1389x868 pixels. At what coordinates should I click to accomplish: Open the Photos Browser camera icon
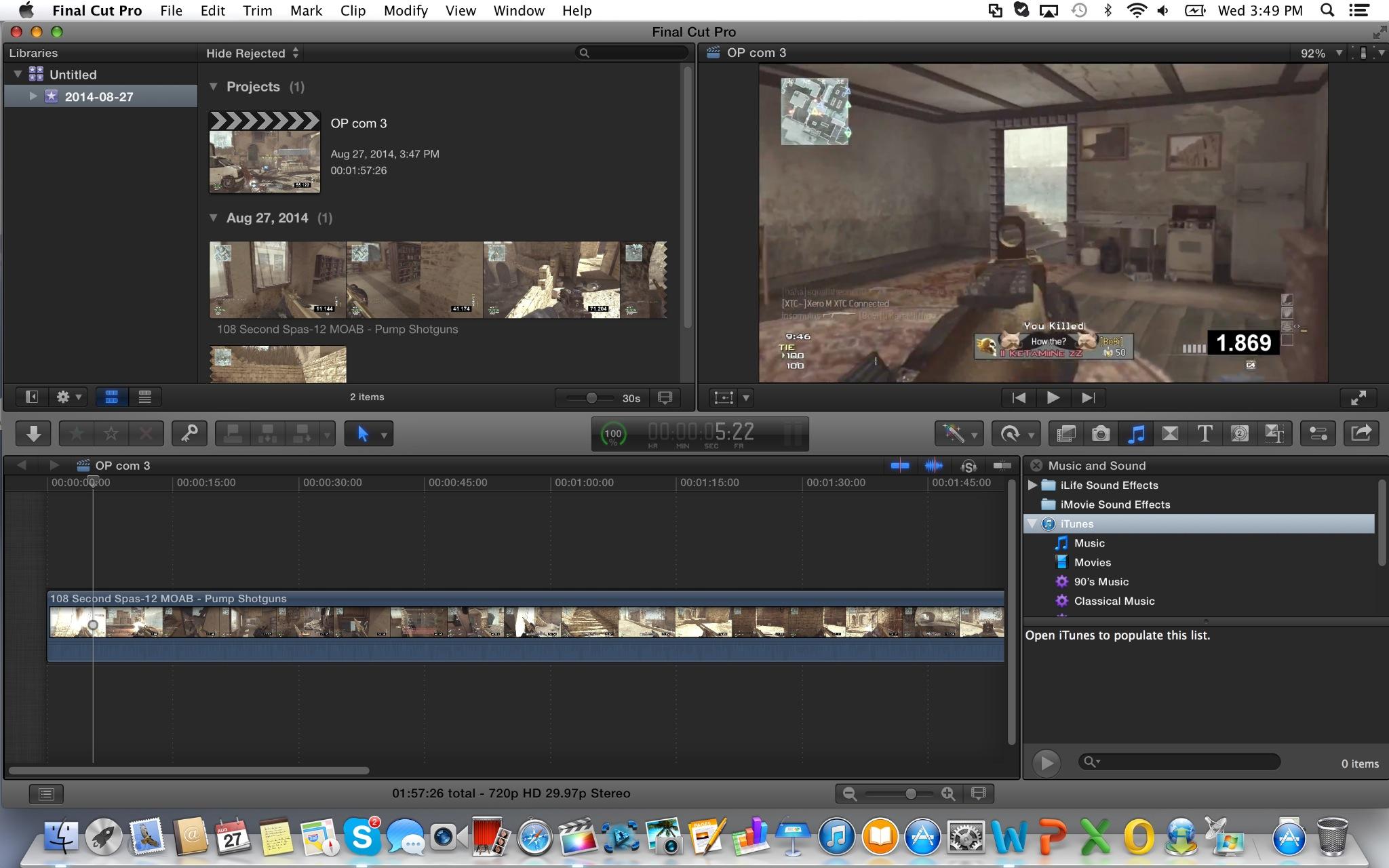point(1101,433)
